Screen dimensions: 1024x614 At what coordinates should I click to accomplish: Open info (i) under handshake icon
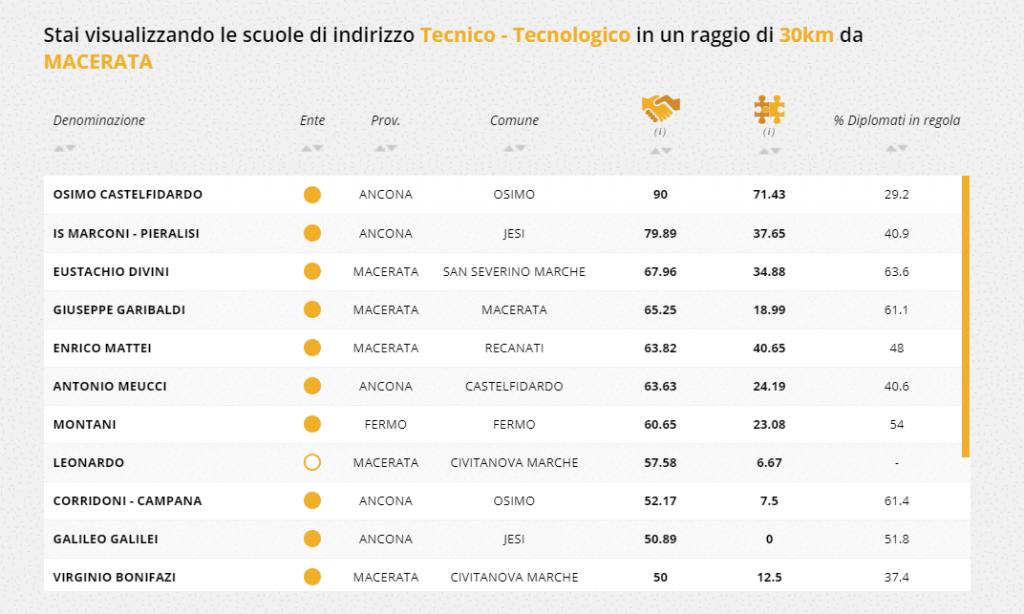point(660,131)
